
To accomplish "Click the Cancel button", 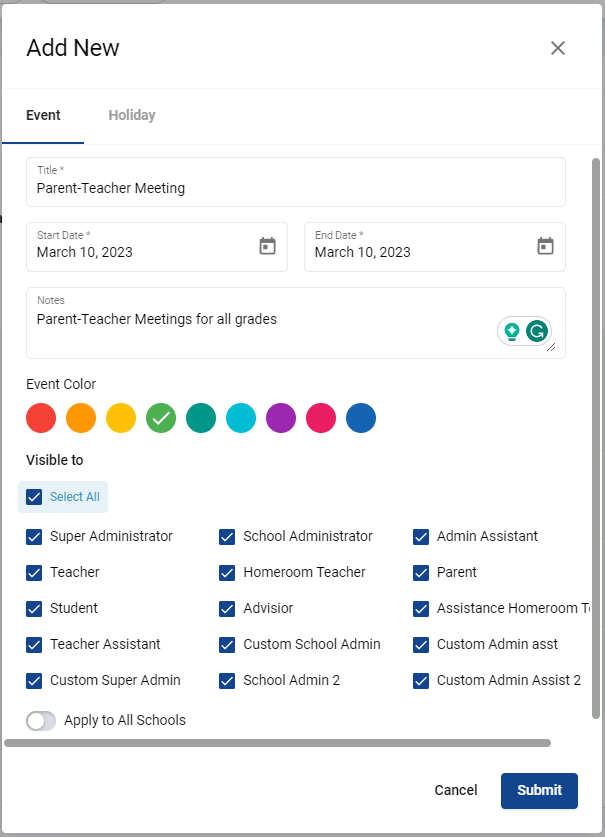I will pos(456,790).
